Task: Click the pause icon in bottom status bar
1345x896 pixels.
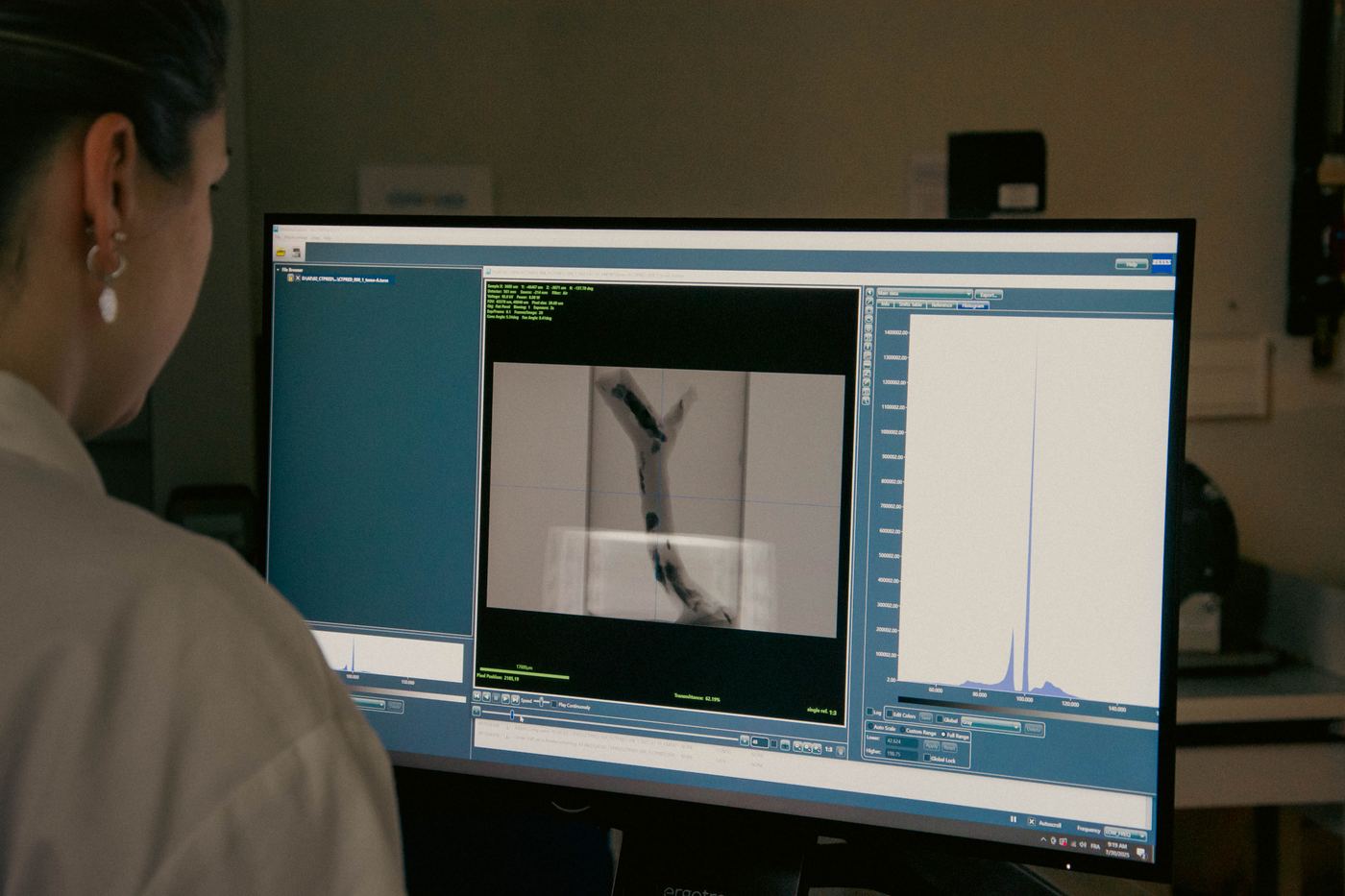Action: (x=1013, y=819)
